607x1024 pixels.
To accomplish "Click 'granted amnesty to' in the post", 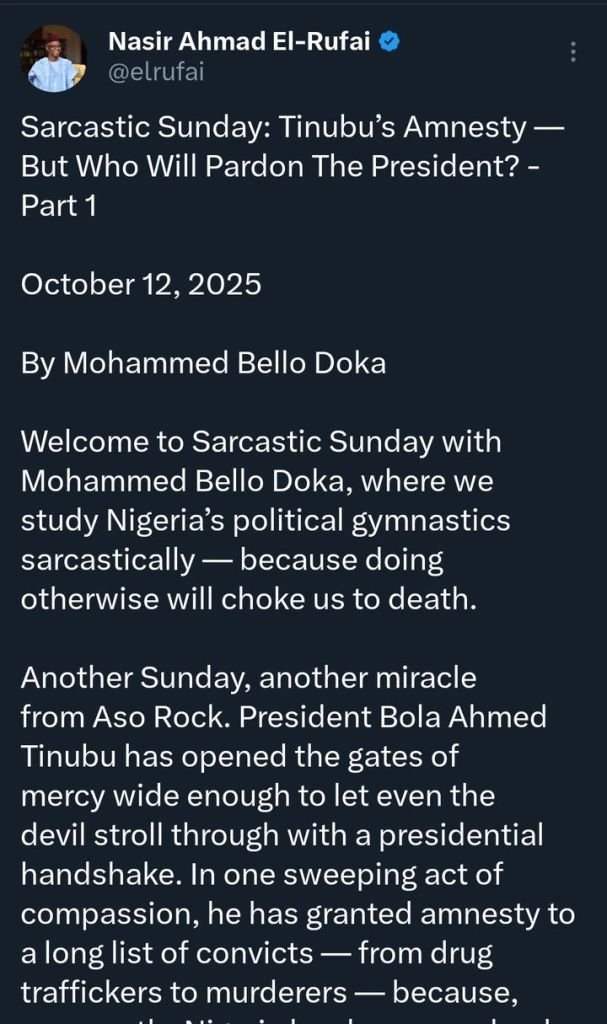I will coord(450,914).
